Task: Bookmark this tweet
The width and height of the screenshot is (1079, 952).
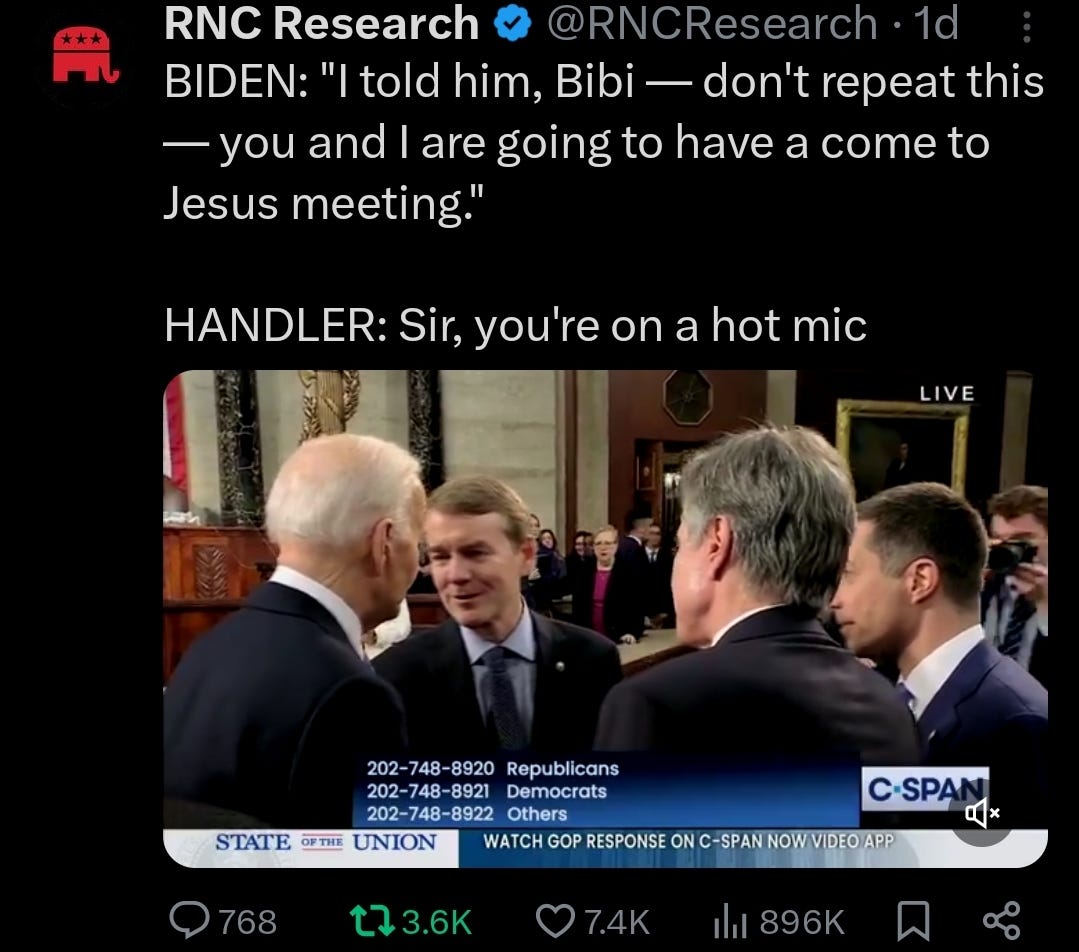Action: coord(913,921)
